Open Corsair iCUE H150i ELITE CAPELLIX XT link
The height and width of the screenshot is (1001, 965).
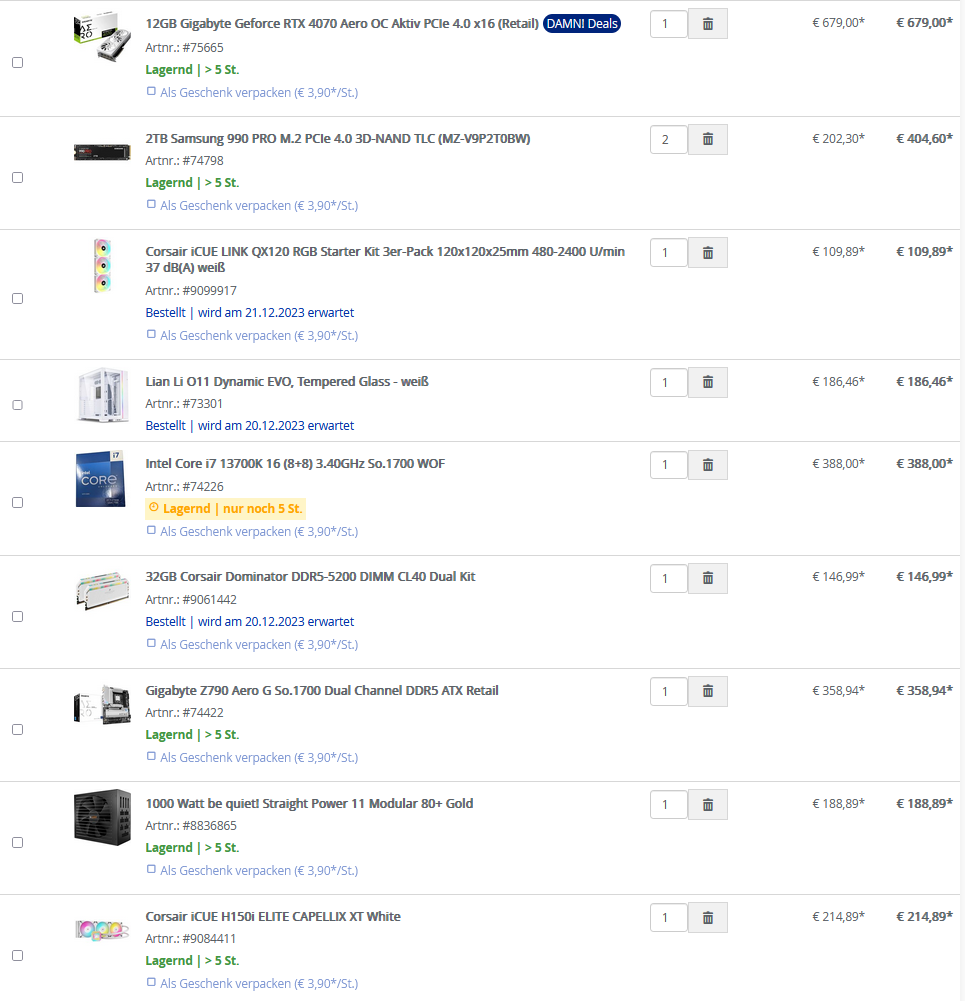pos(273,916)
